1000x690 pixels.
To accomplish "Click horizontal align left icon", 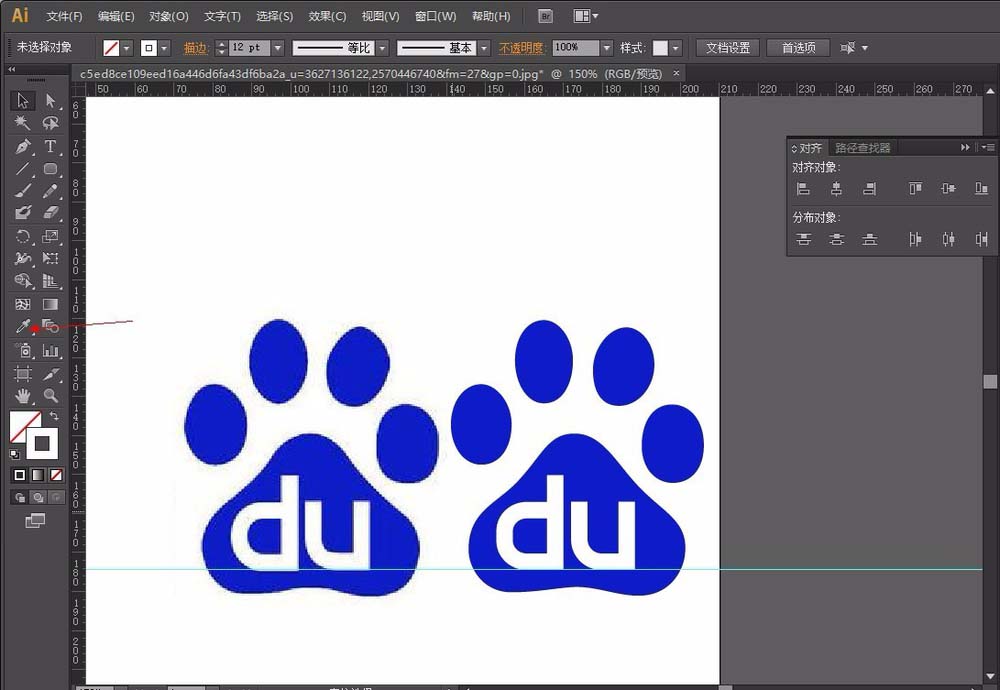I will pyautogui.click(x=803, y=189).
